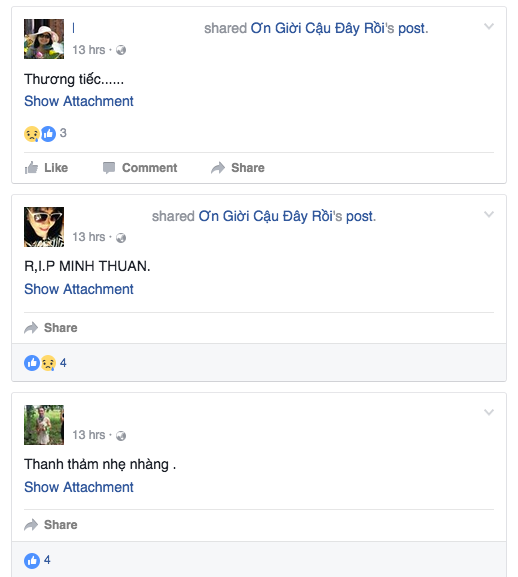The width and height of the screenshot is (518, 577).
Task: Open the options chevron on the Thanh thản post
Action: pos(489,412)
